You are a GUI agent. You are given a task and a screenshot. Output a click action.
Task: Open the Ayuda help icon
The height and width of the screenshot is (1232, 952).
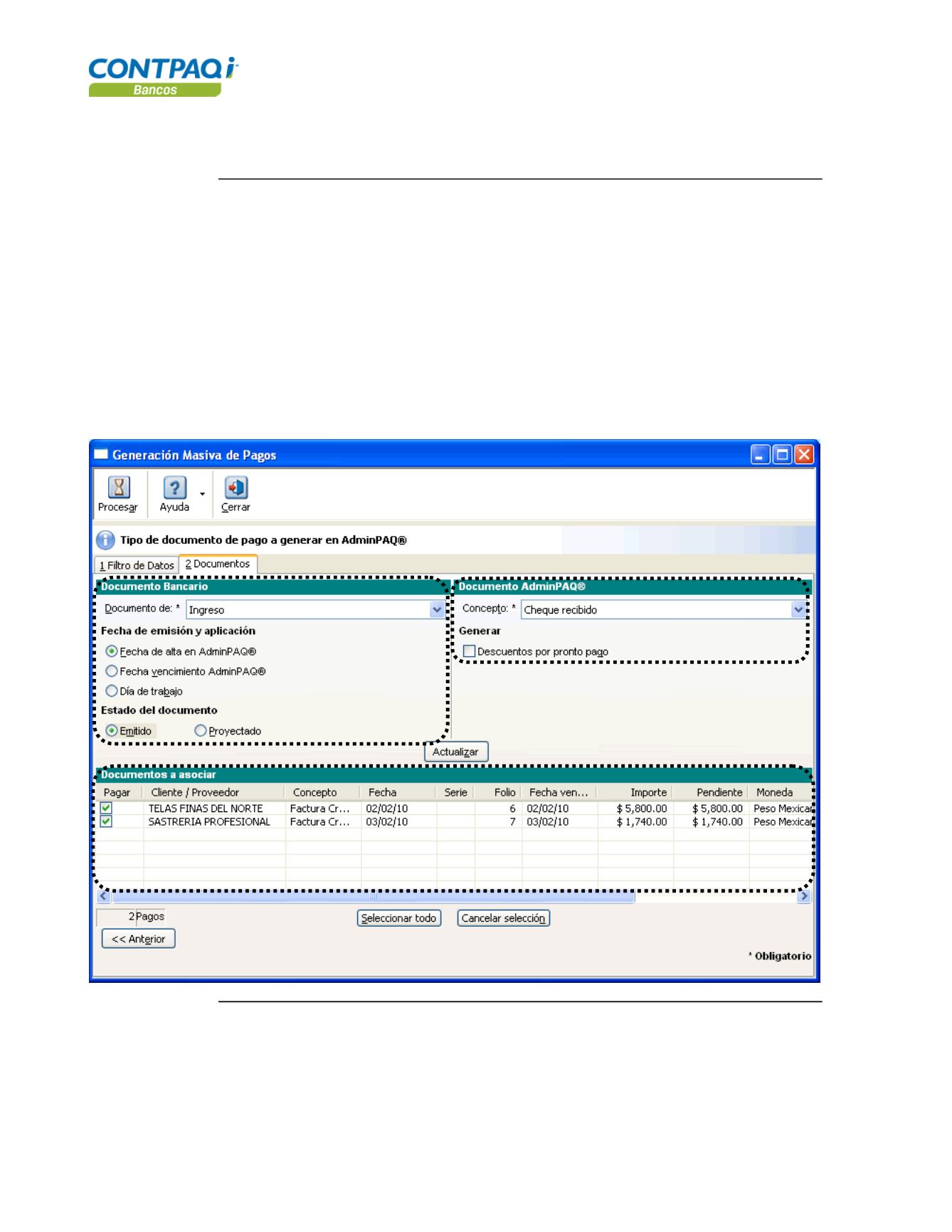174,488
